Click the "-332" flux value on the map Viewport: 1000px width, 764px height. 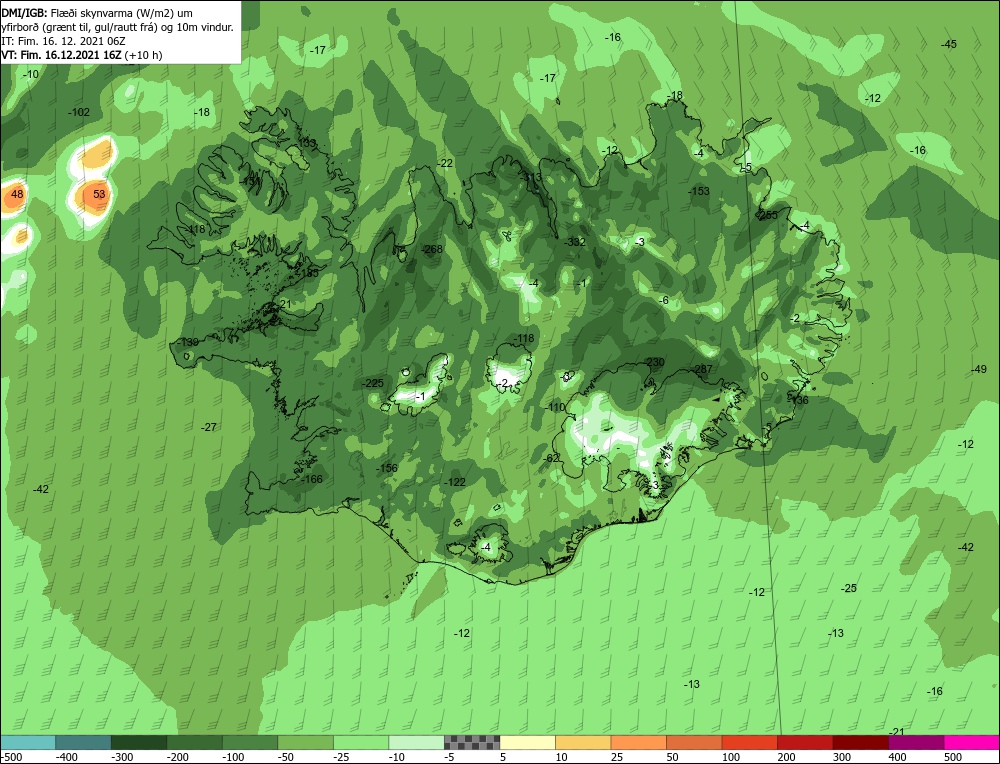click(x=575, y=242)
